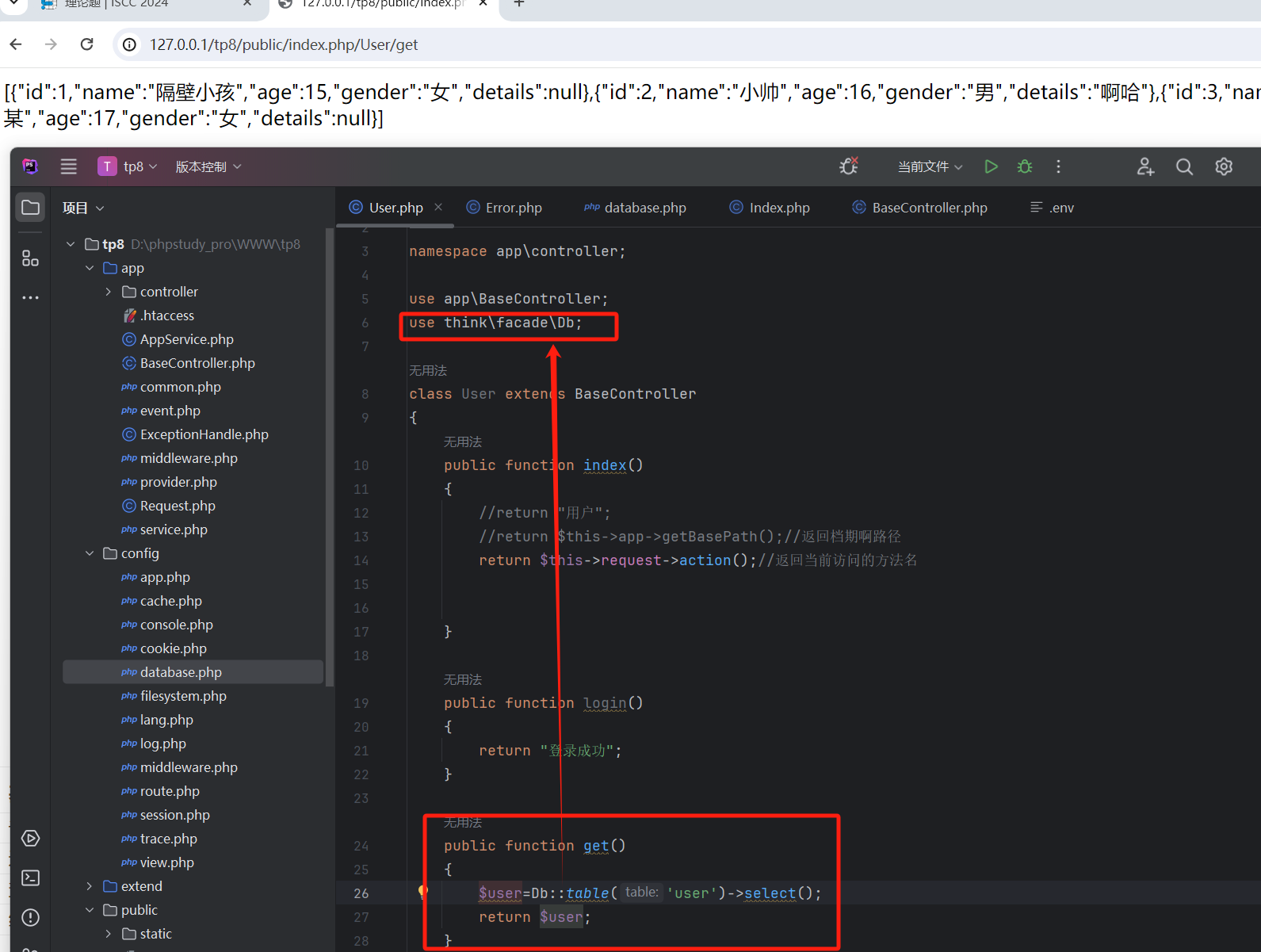This screenshot has width=1261, height=952.
Task: Collapse the tp8 root project folder
Action: (71, 244)
